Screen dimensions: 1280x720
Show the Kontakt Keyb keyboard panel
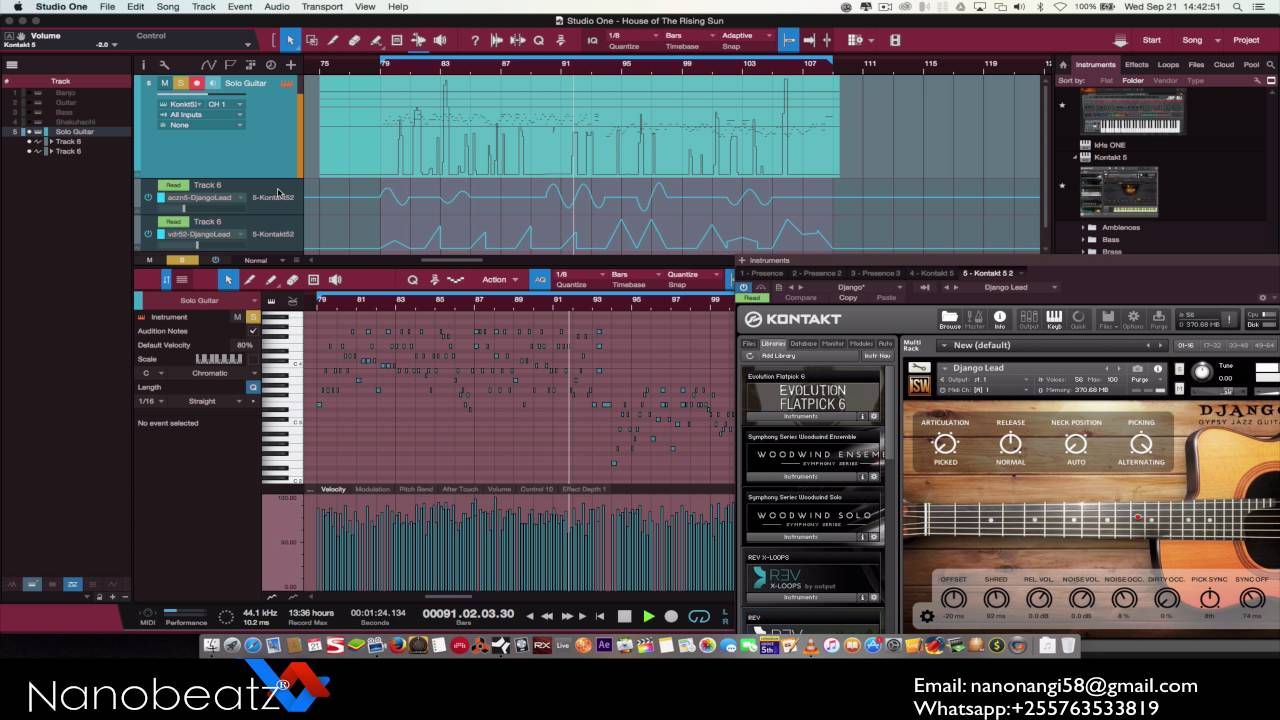[x=1054, y=319]
